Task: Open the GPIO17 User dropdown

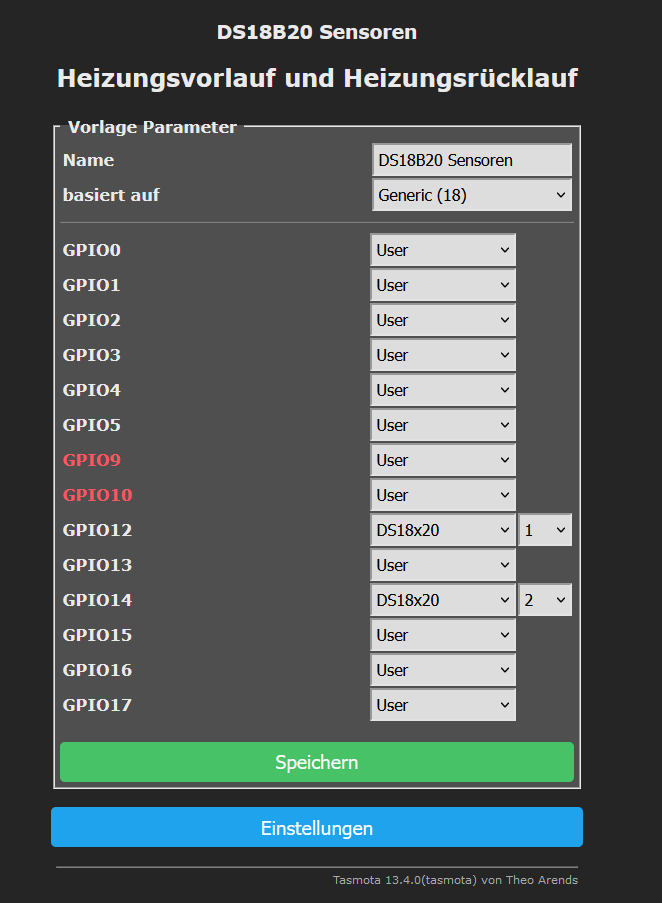Action: tap(443, 705)
